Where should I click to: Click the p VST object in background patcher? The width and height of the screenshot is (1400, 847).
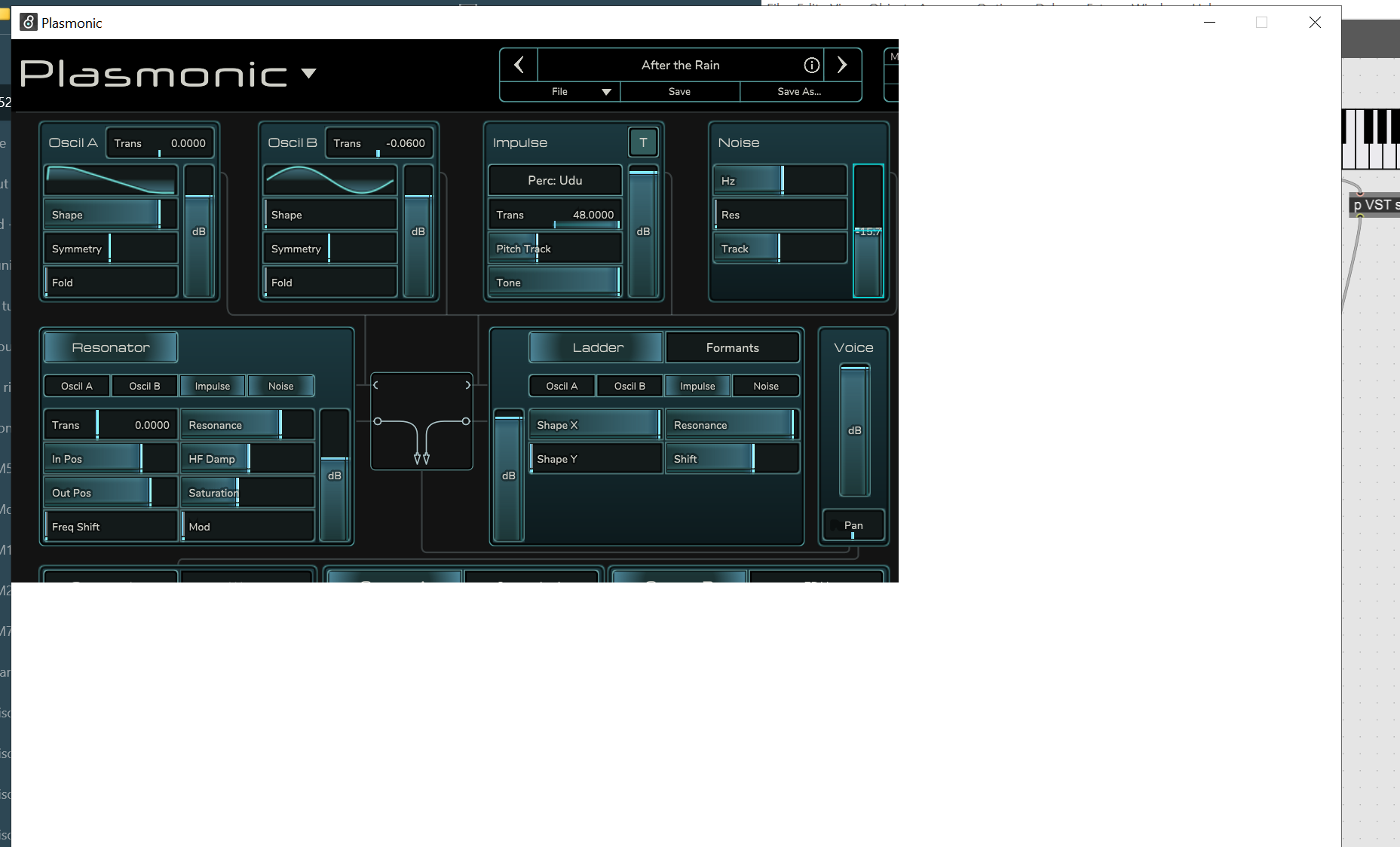pyautogui.click(x=1374, y=205)
